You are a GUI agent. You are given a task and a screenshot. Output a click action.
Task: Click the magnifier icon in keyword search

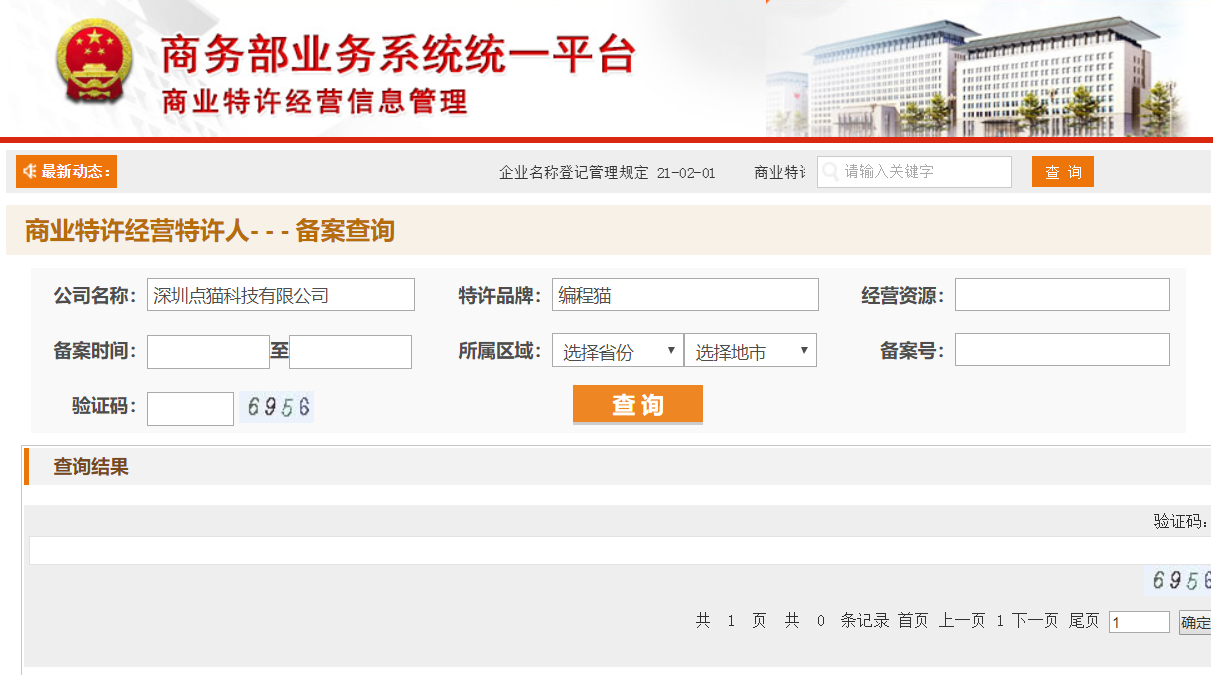pyautogui.click(x=830, y=172)
